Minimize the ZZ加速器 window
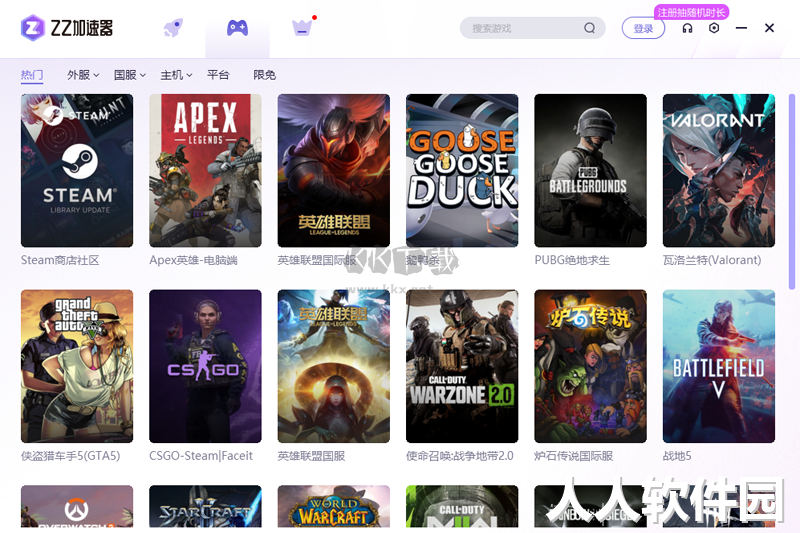This screenshot has height=533, width=800. pos(741,28)
